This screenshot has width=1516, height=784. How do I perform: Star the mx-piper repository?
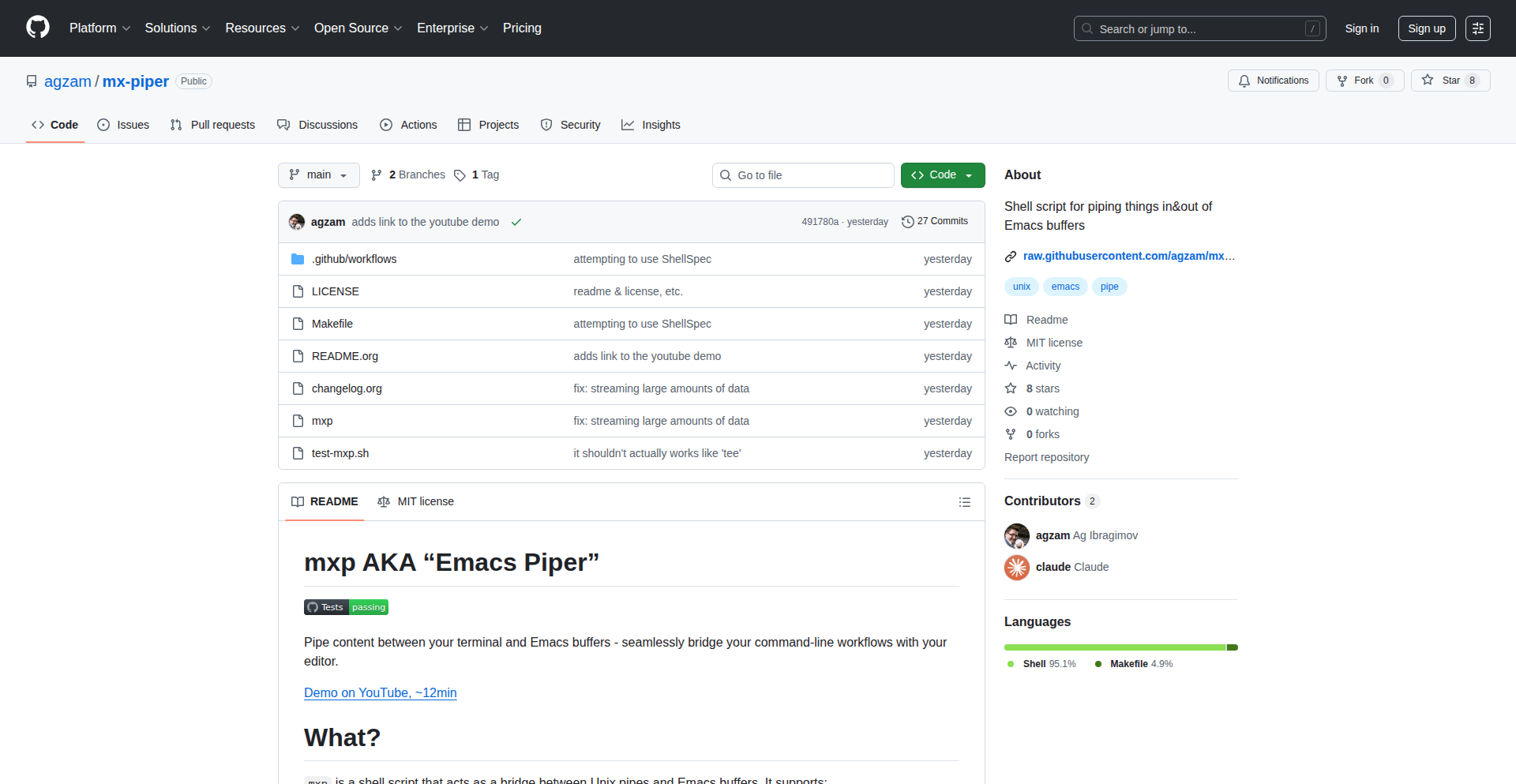tap(1443, 81)
